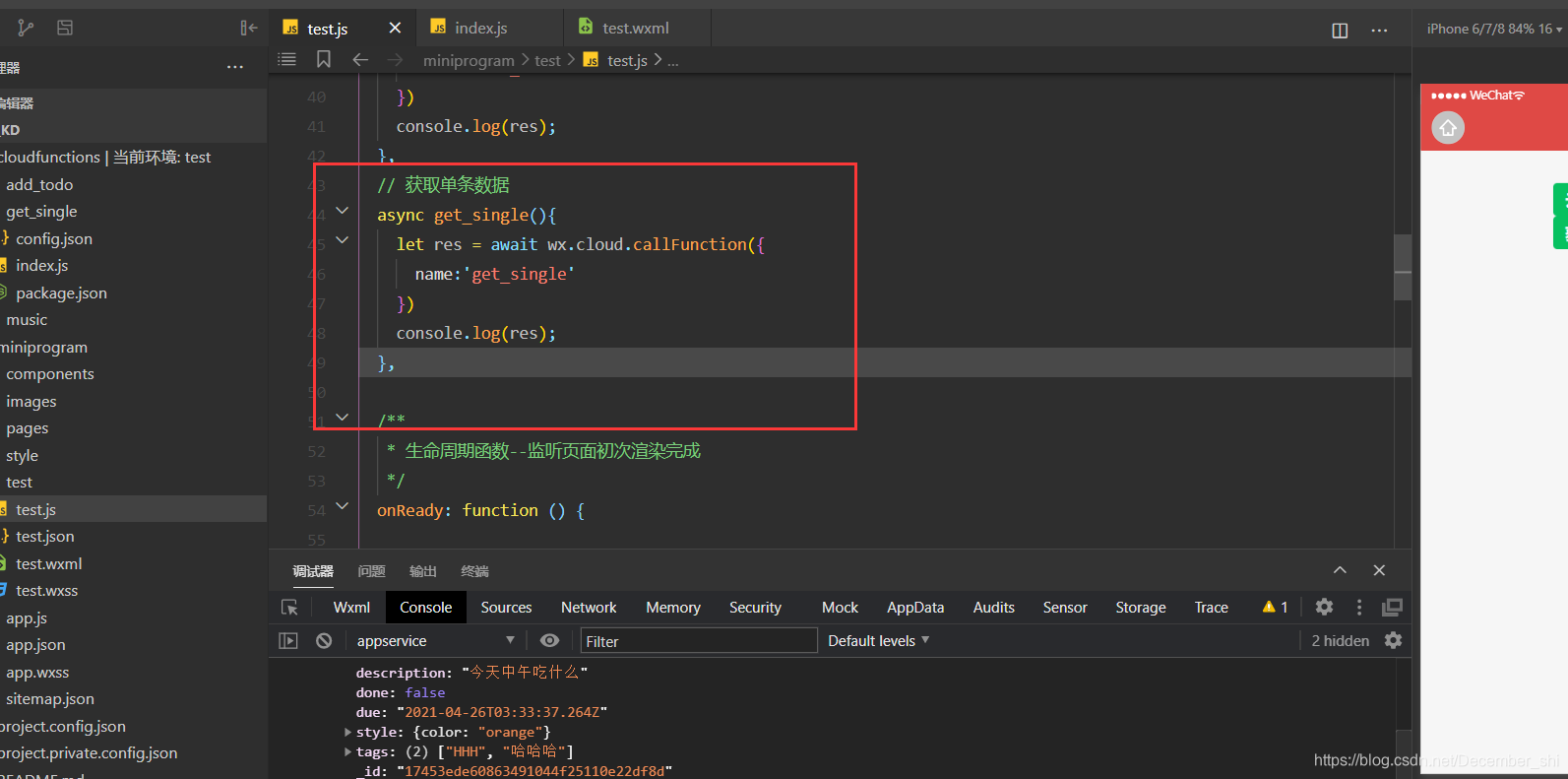Select the 调试器 panel tab
Screen dimensions: 1568x779
pos(313,571)
